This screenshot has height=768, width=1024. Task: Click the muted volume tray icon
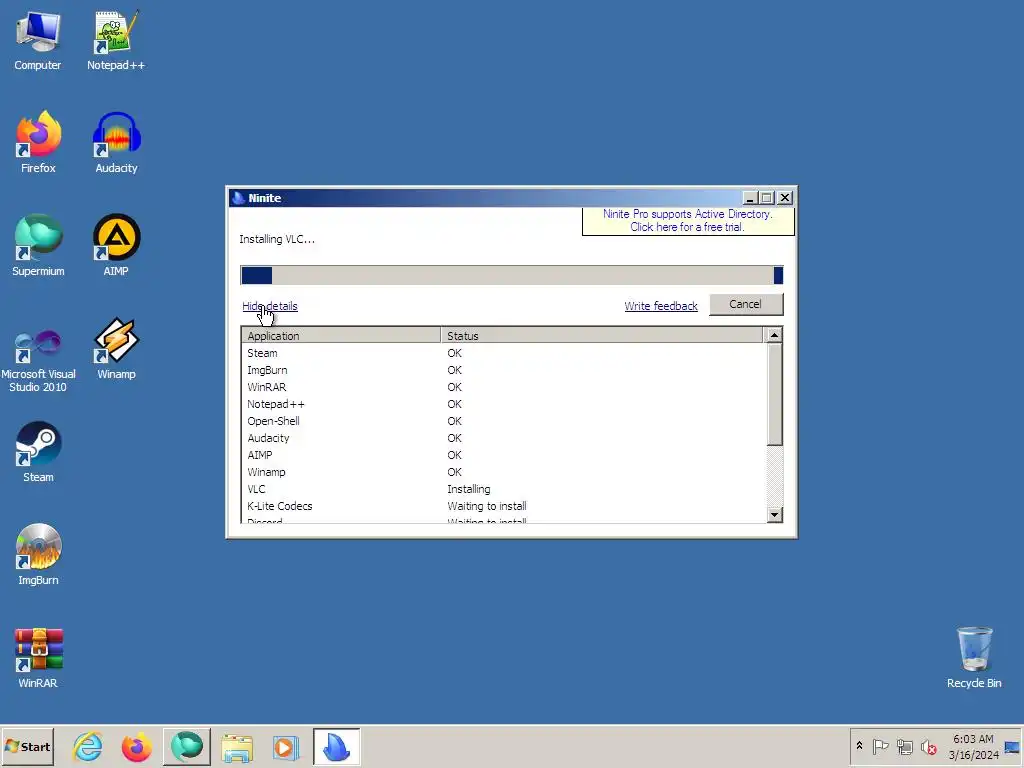click(x=928, y=746)
